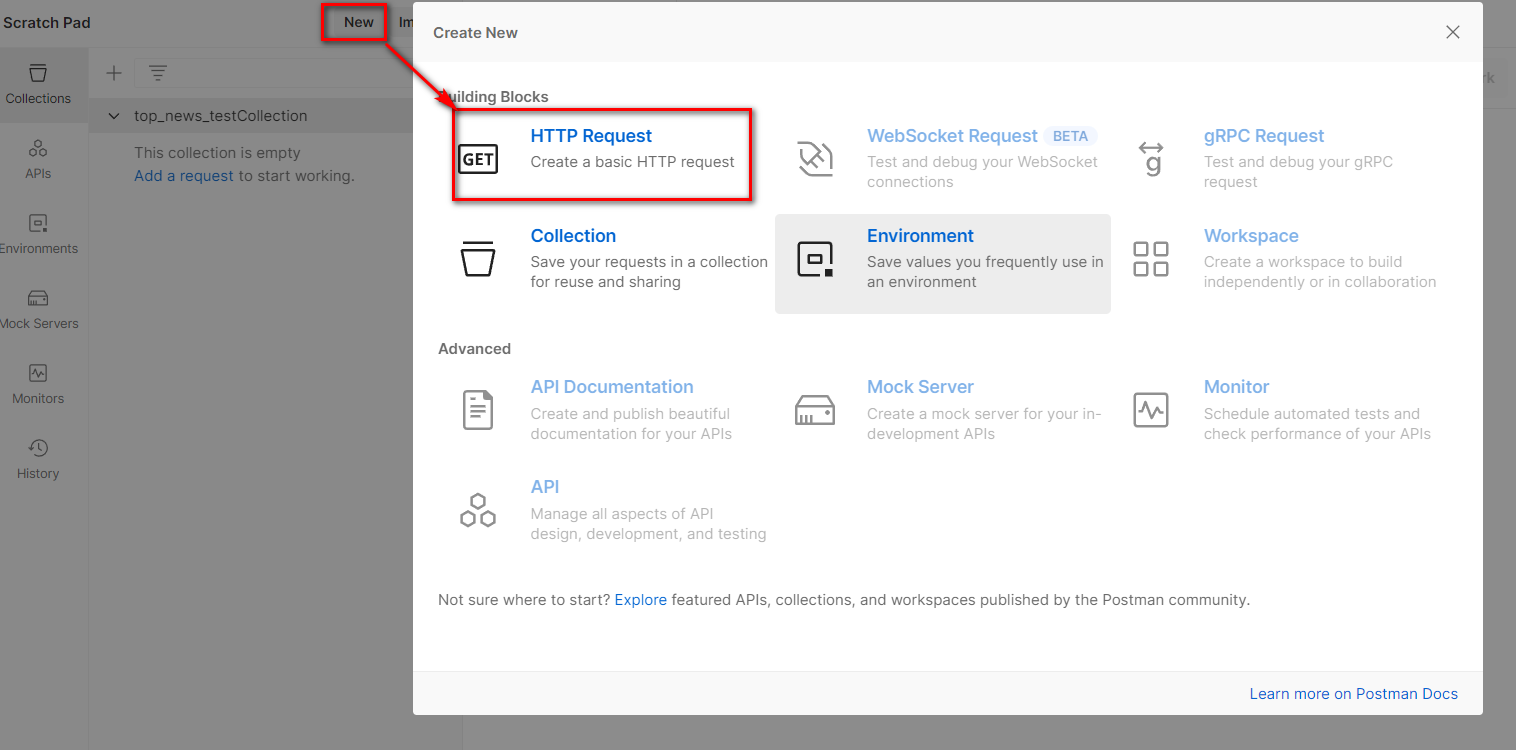Click the Workspace grid icon

[1151, 258]
